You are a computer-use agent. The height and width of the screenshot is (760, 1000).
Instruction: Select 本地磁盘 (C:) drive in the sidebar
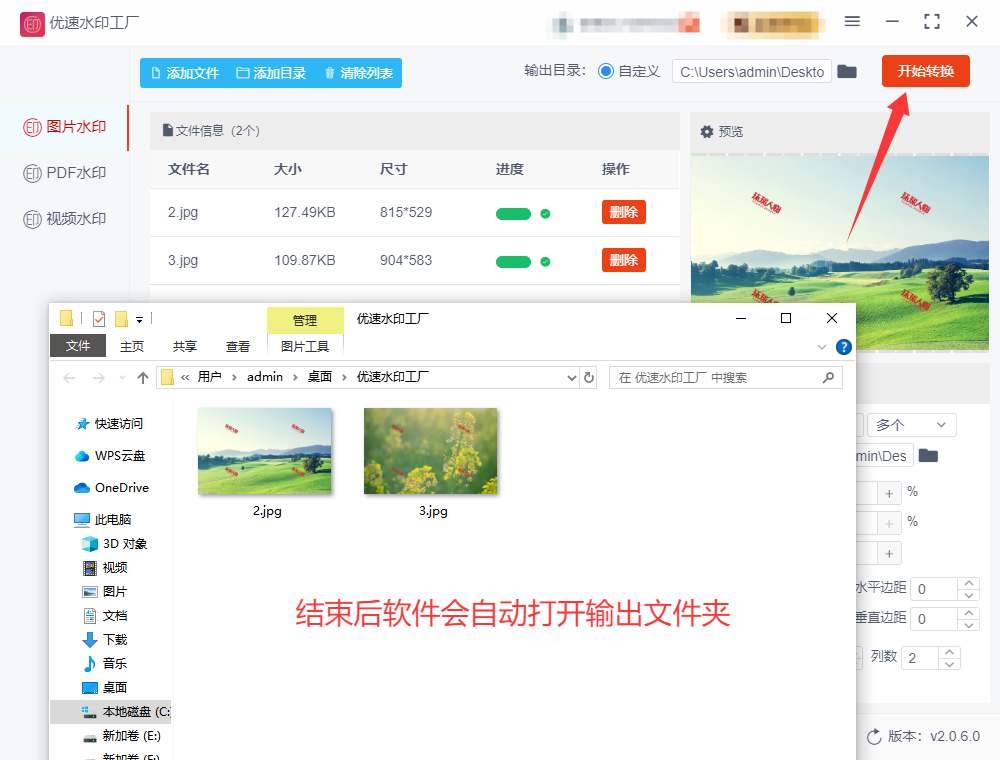coord(111,712)
